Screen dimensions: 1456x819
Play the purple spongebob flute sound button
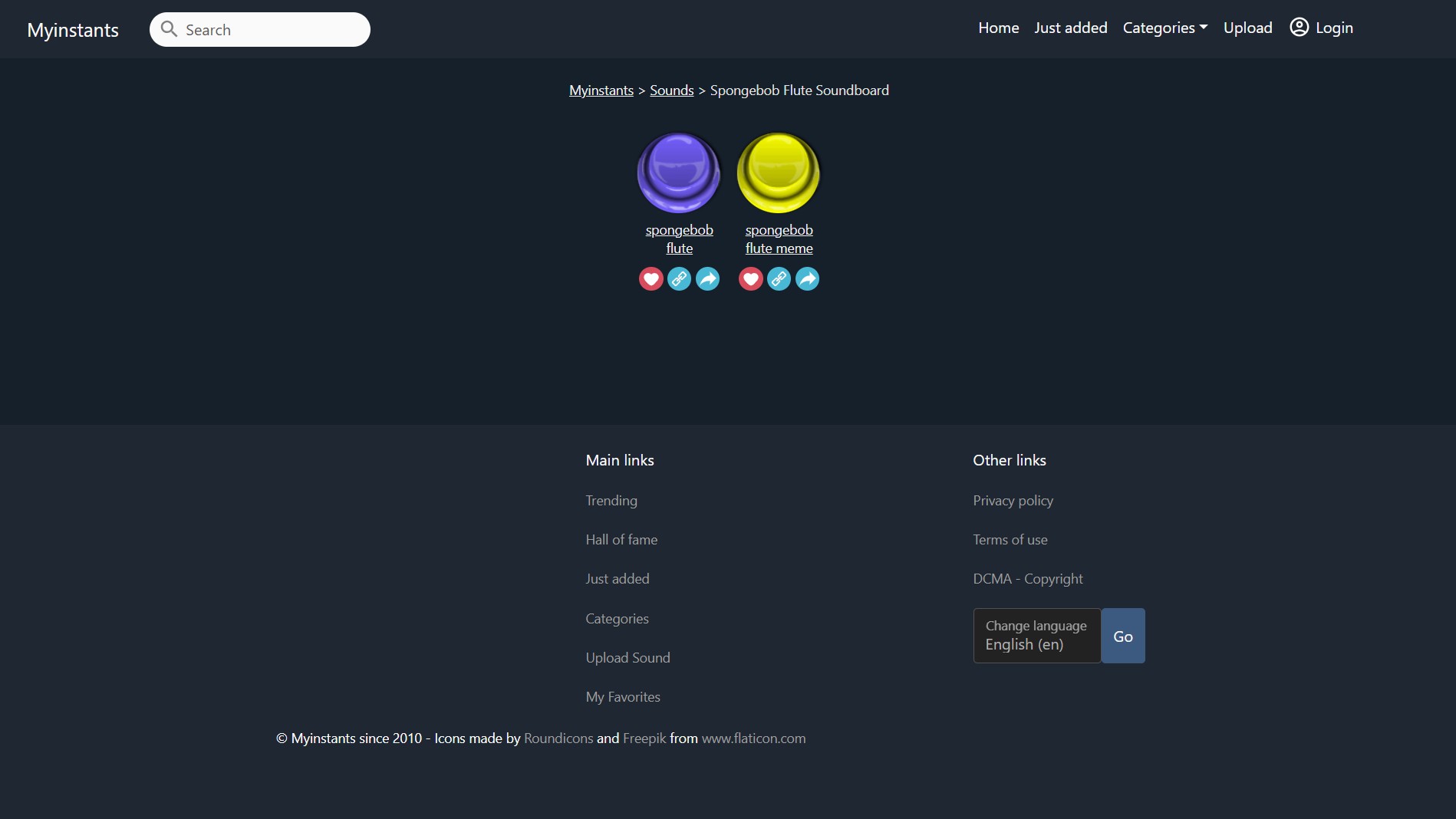tap(679, 173)
